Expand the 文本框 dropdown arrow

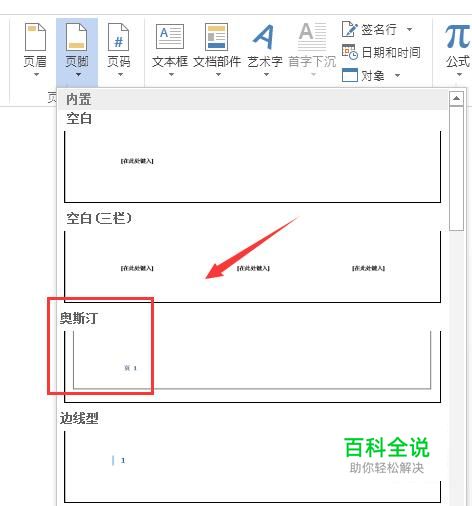coord(171,74)
